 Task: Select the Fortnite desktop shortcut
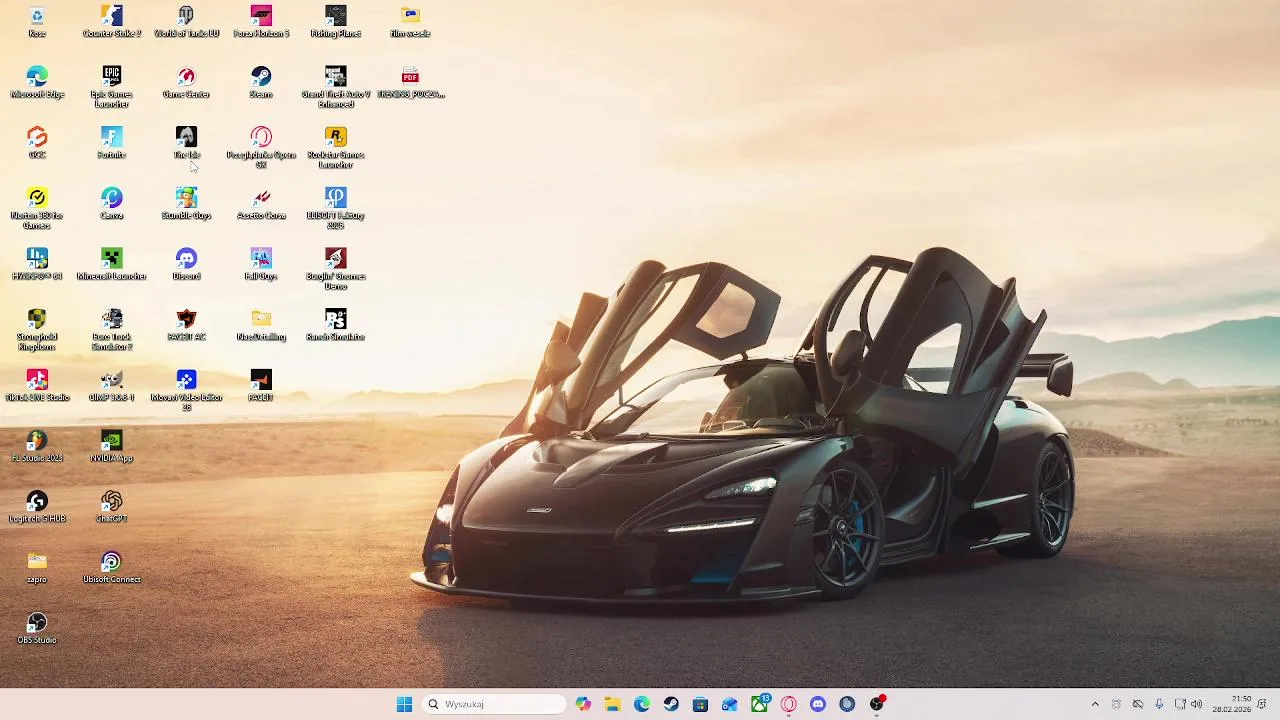click(x=112, y=143)
